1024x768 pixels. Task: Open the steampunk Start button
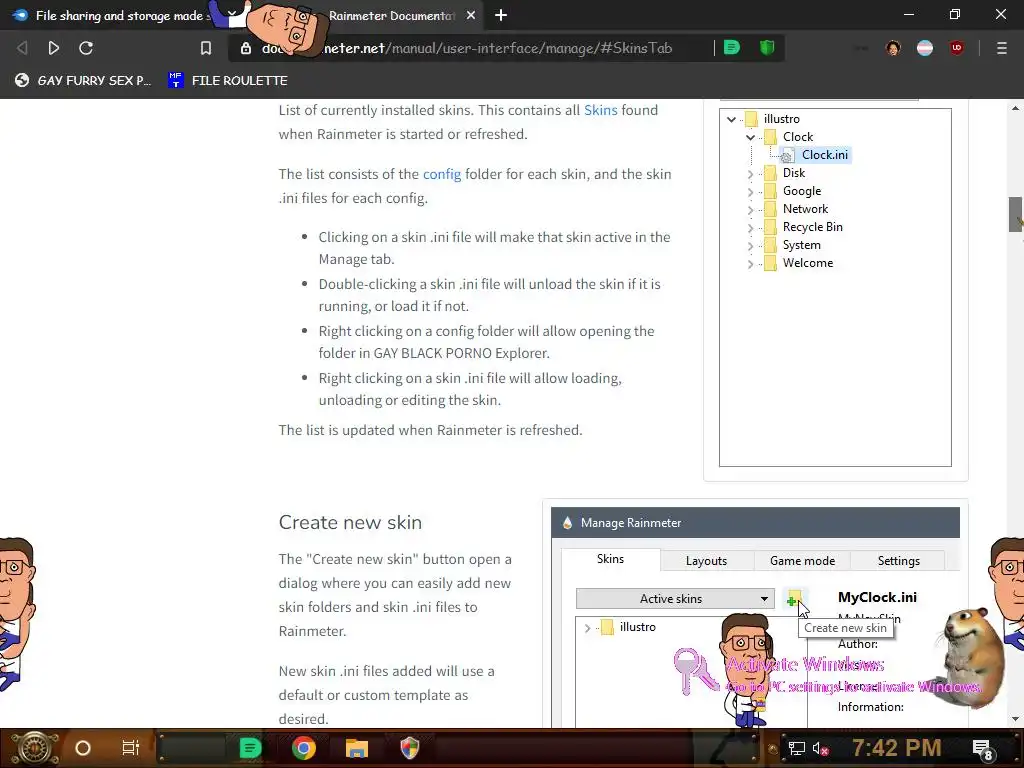(x=33, y=748)
